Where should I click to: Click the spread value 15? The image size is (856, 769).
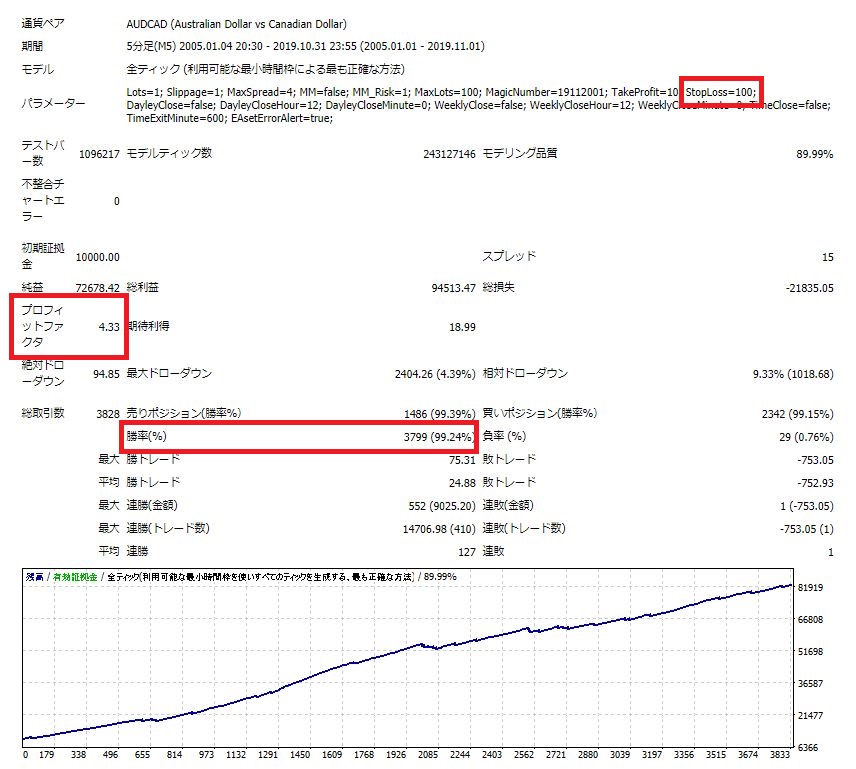click(x=828, y=257)
